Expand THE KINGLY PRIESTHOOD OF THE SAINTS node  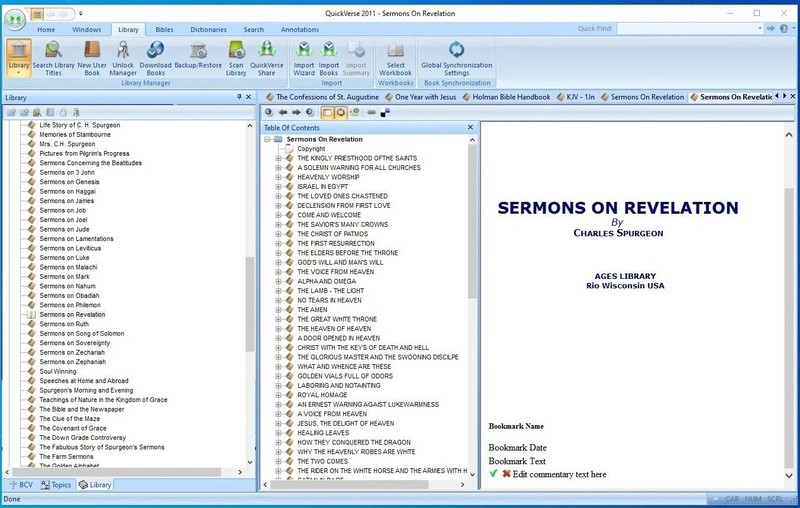[x=278, y=158]
